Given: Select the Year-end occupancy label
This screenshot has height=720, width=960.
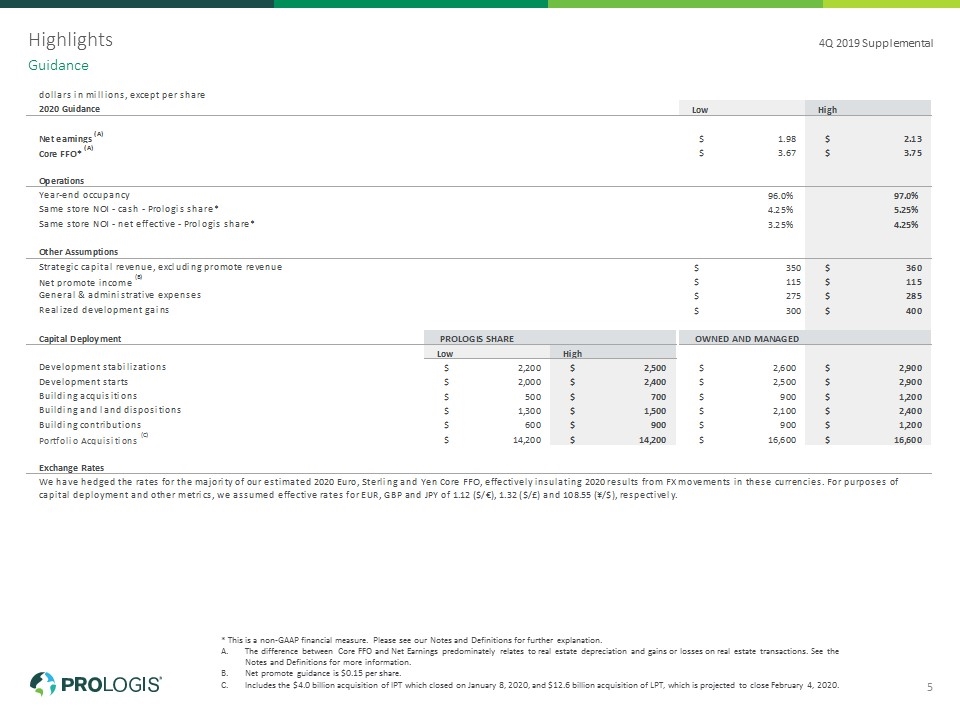Looking at the screenshot, I should pos(84,195).
